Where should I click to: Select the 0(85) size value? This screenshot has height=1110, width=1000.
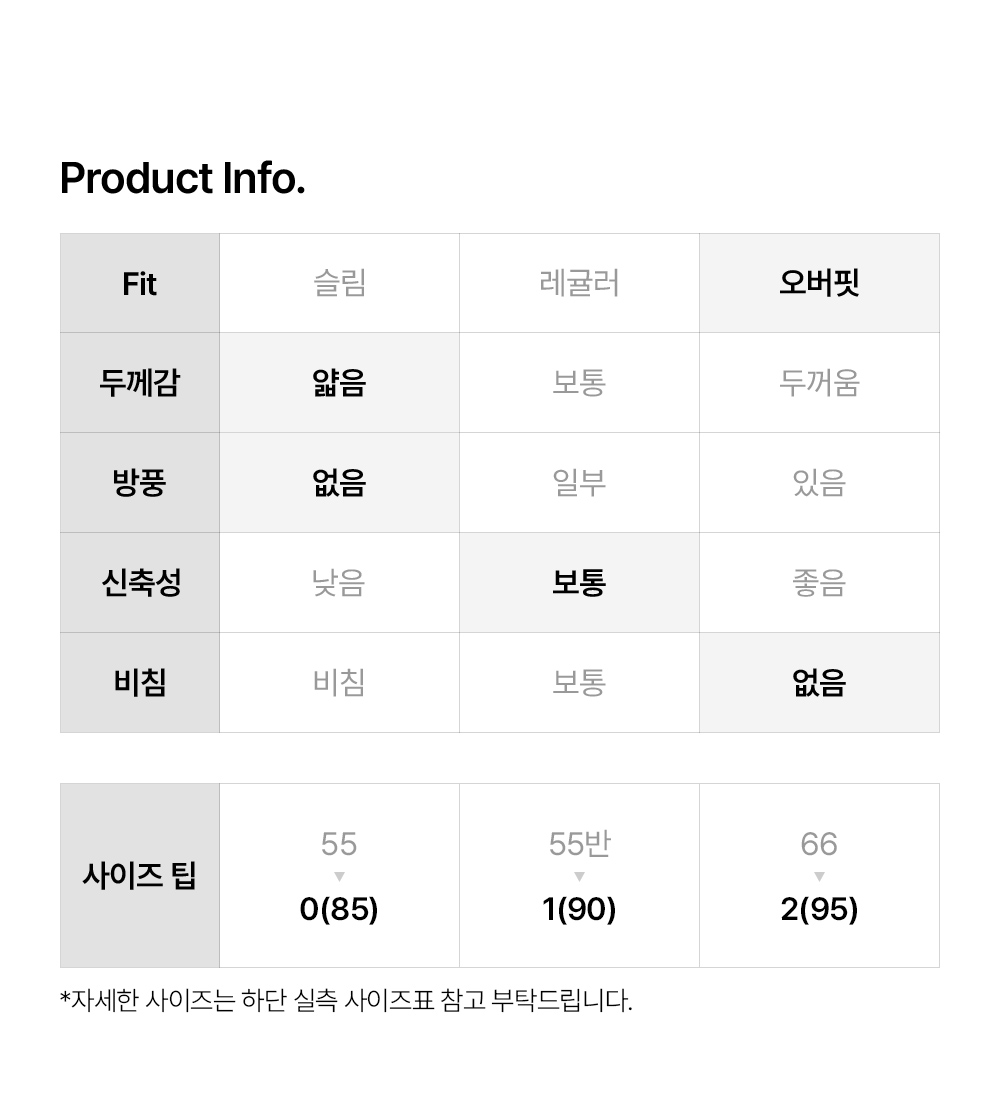(x=339, y=909)
